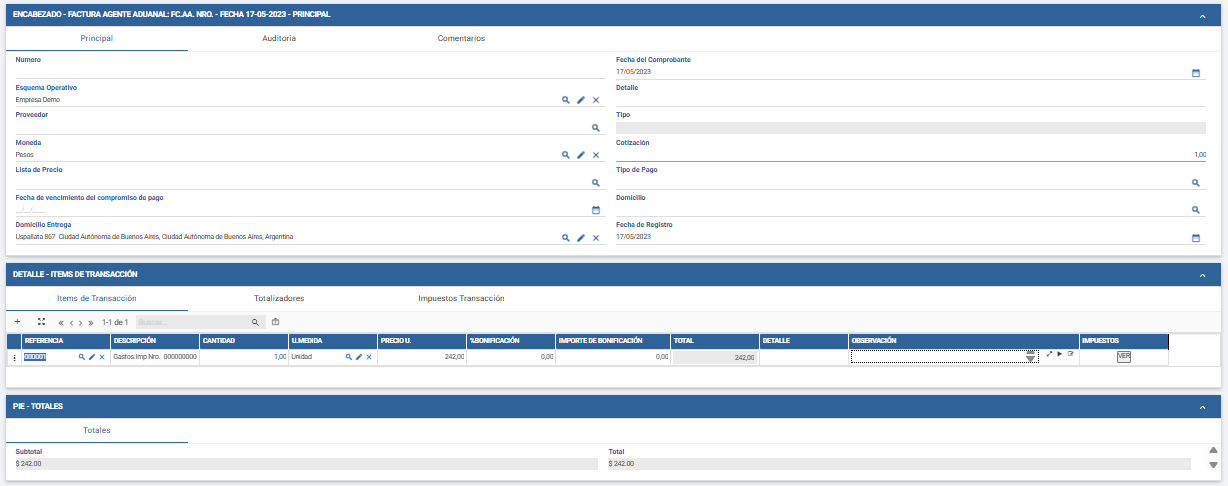Collapse Detalle Items de Transacción section
The height and width of the screenshot is (486, 1228).
pyautogui.click(x=1201, y=274)
